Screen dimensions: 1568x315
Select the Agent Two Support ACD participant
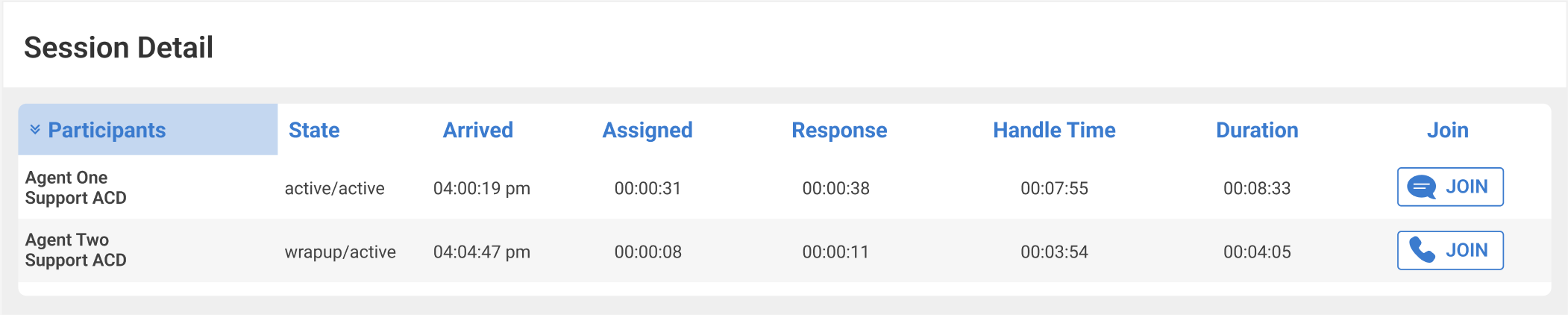75,250
